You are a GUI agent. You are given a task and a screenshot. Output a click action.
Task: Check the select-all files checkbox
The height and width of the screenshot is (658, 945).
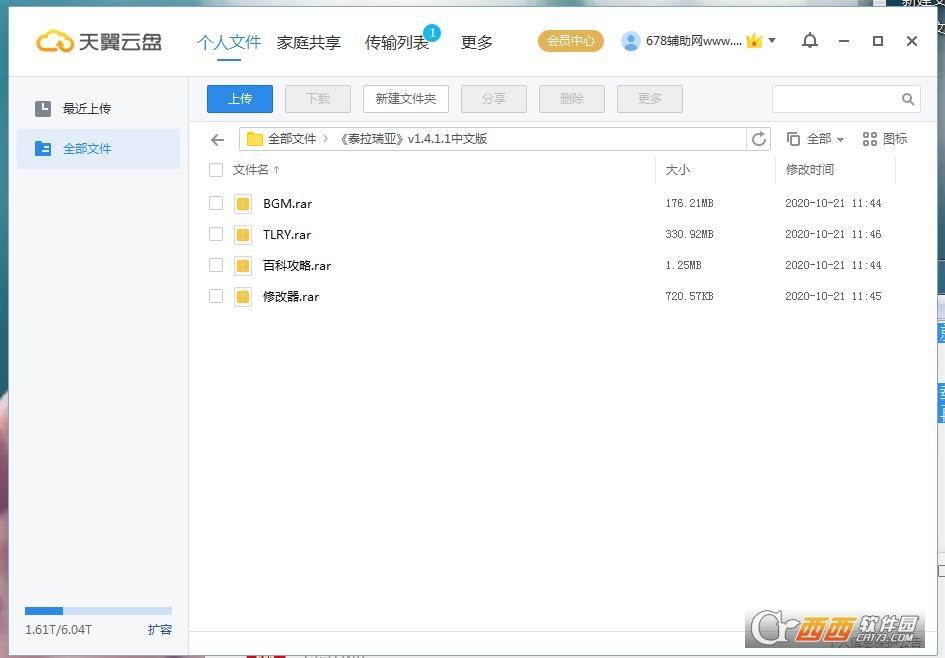pos(216,170)
